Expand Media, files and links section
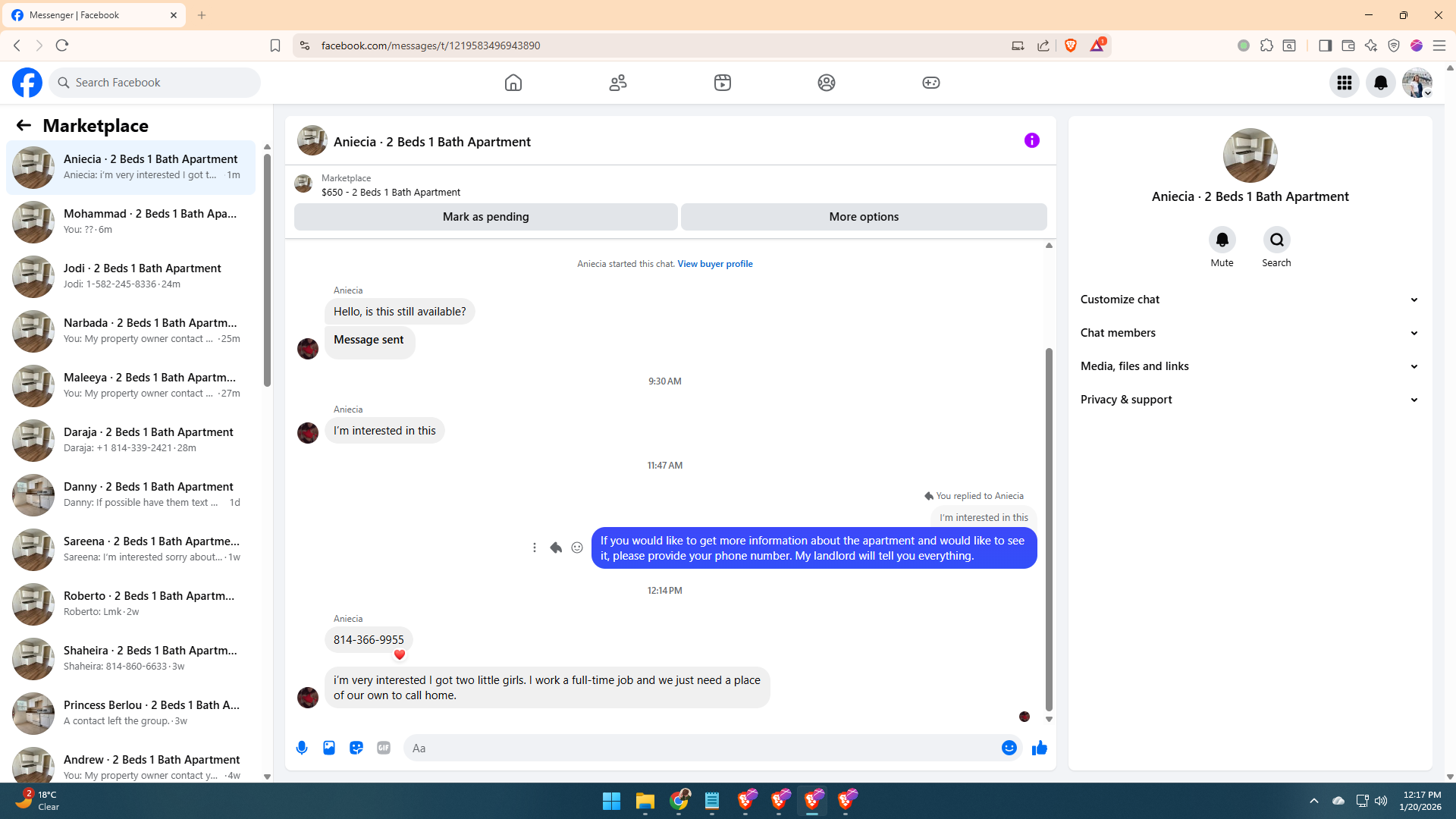This screenshot has height=819, width=1456. [x=1250, y=366]
